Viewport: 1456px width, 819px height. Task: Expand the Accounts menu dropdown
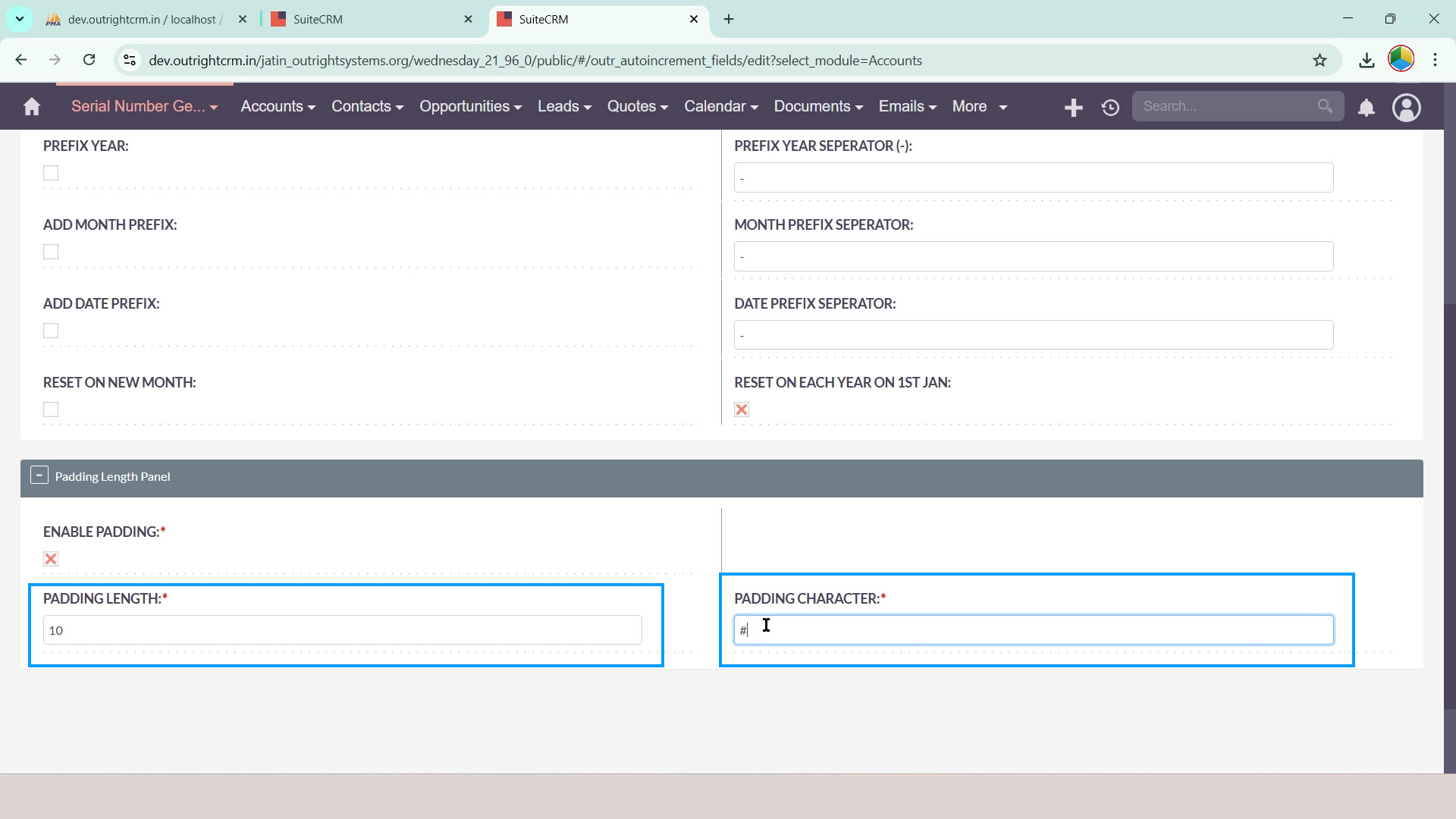tap(278, 107)
